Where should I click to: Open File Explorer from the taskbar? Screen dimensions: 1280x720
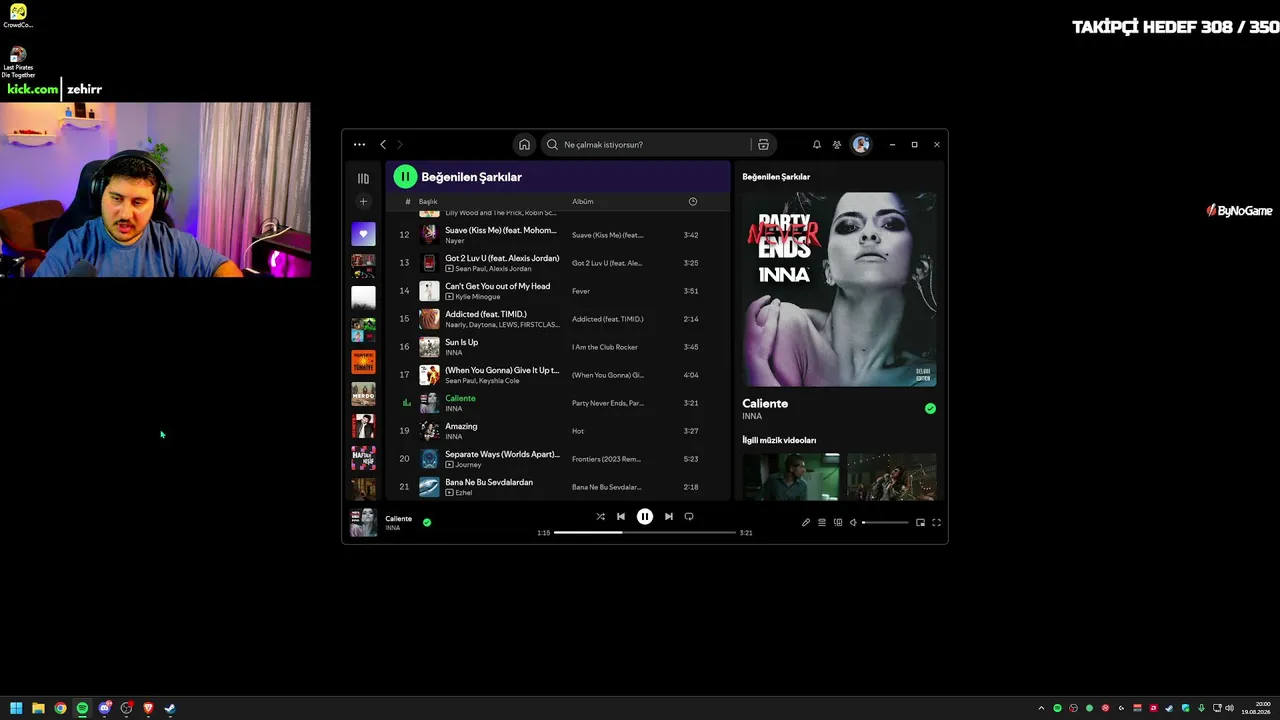click(38, 709)
